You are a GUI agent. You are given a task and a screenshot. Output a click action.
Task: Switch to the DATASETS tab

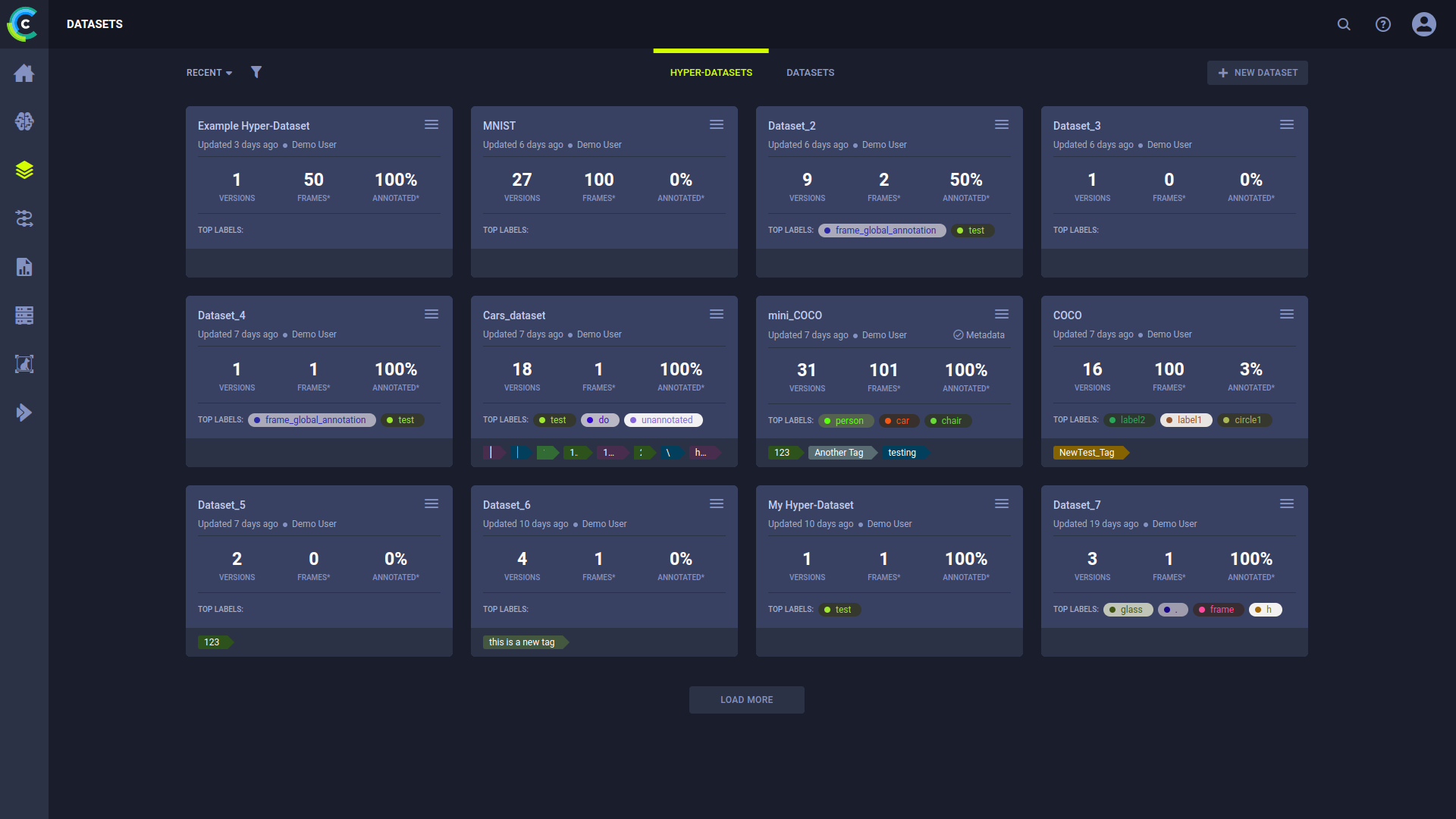tap(810, 72)
